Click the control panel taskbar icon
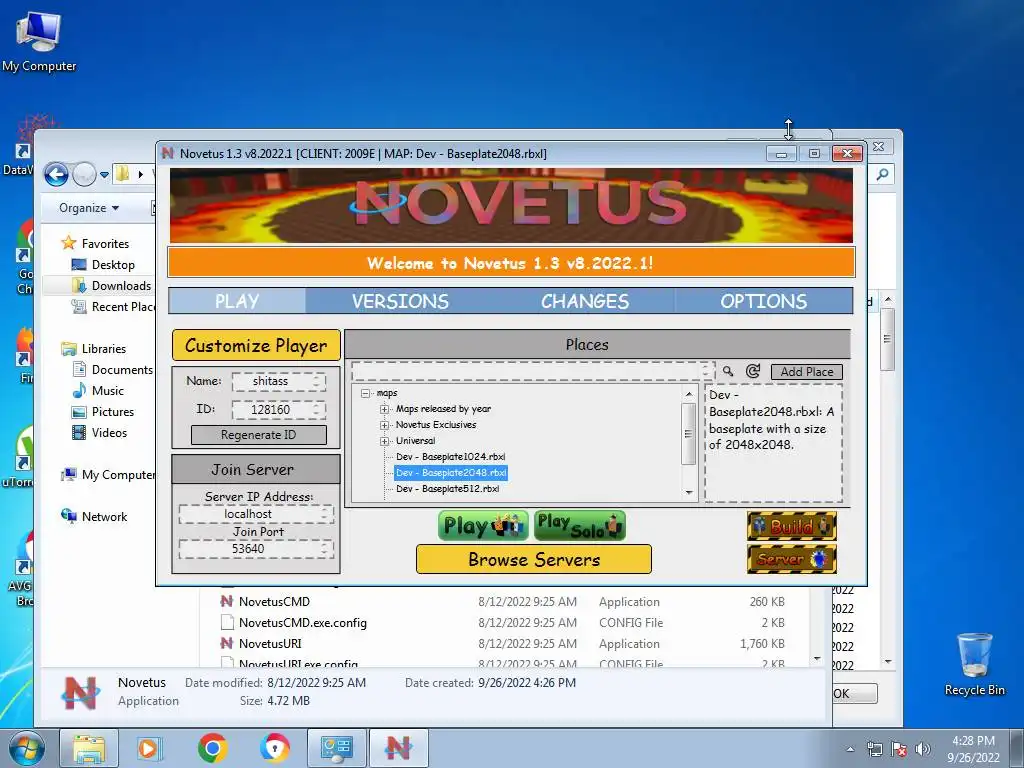The image size is (1024, 768). click(337, 748)
